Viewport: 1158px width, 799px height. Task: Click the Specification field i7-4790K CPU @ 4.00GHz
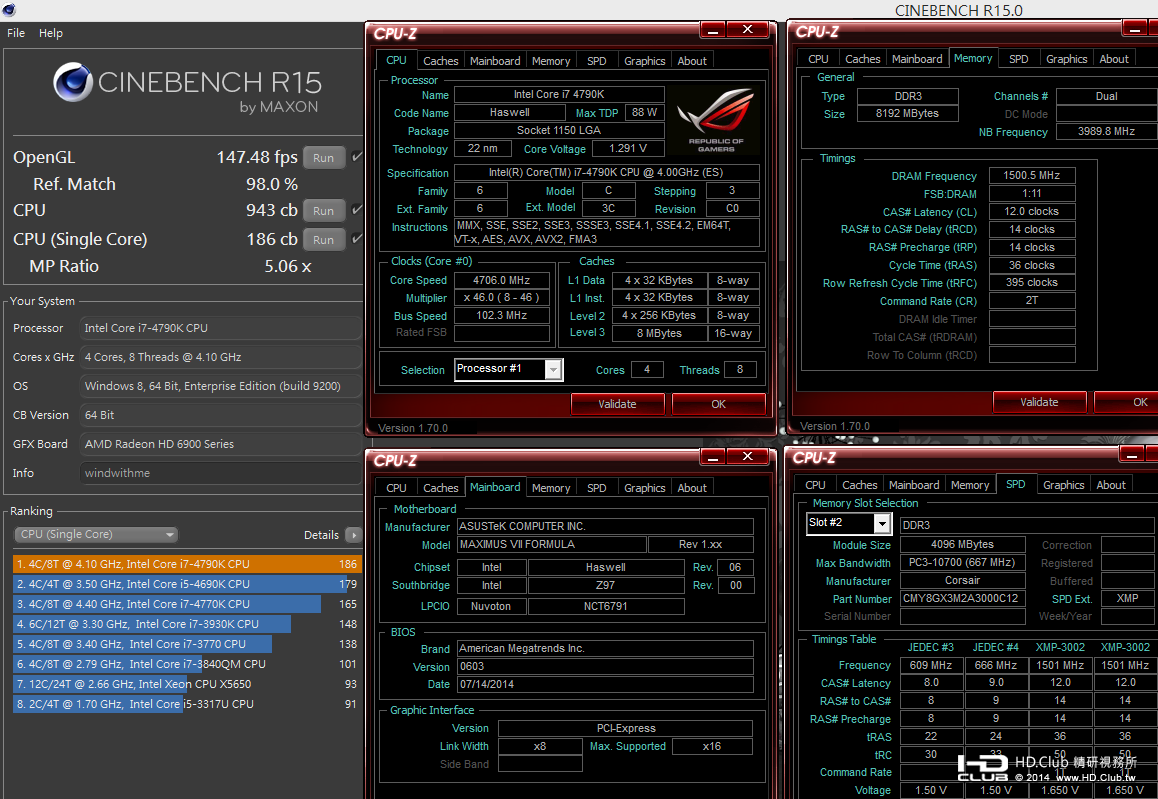tap(606, 172)
